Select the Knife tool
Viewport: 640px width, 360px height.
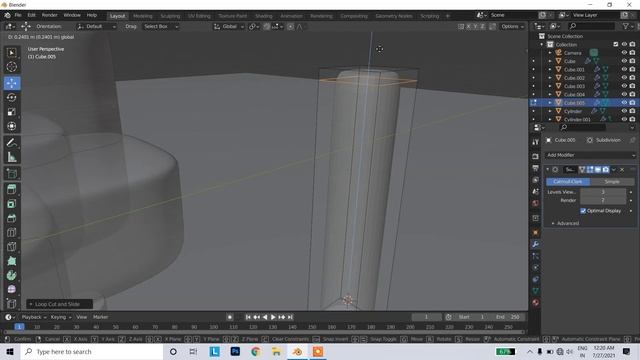[x=11, y=247]
